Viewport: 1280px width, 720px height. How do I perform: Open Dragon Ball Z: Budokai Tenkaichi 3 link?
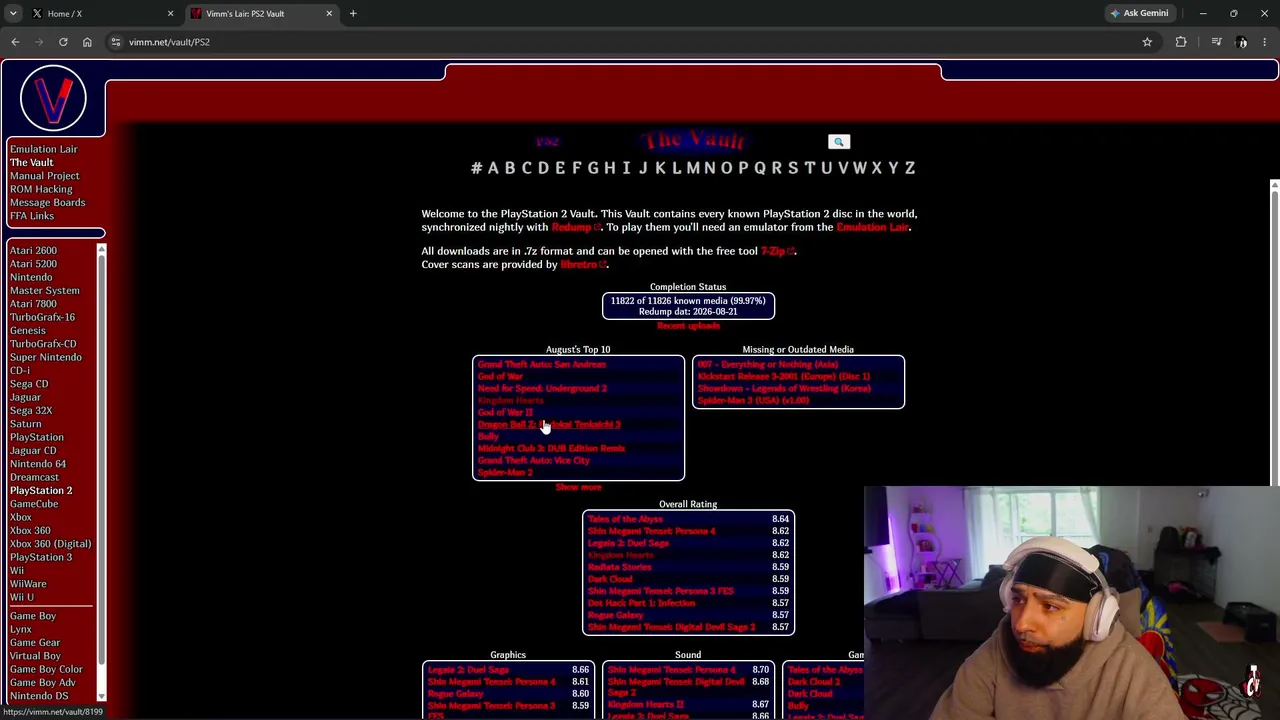(x=549, y=425)
